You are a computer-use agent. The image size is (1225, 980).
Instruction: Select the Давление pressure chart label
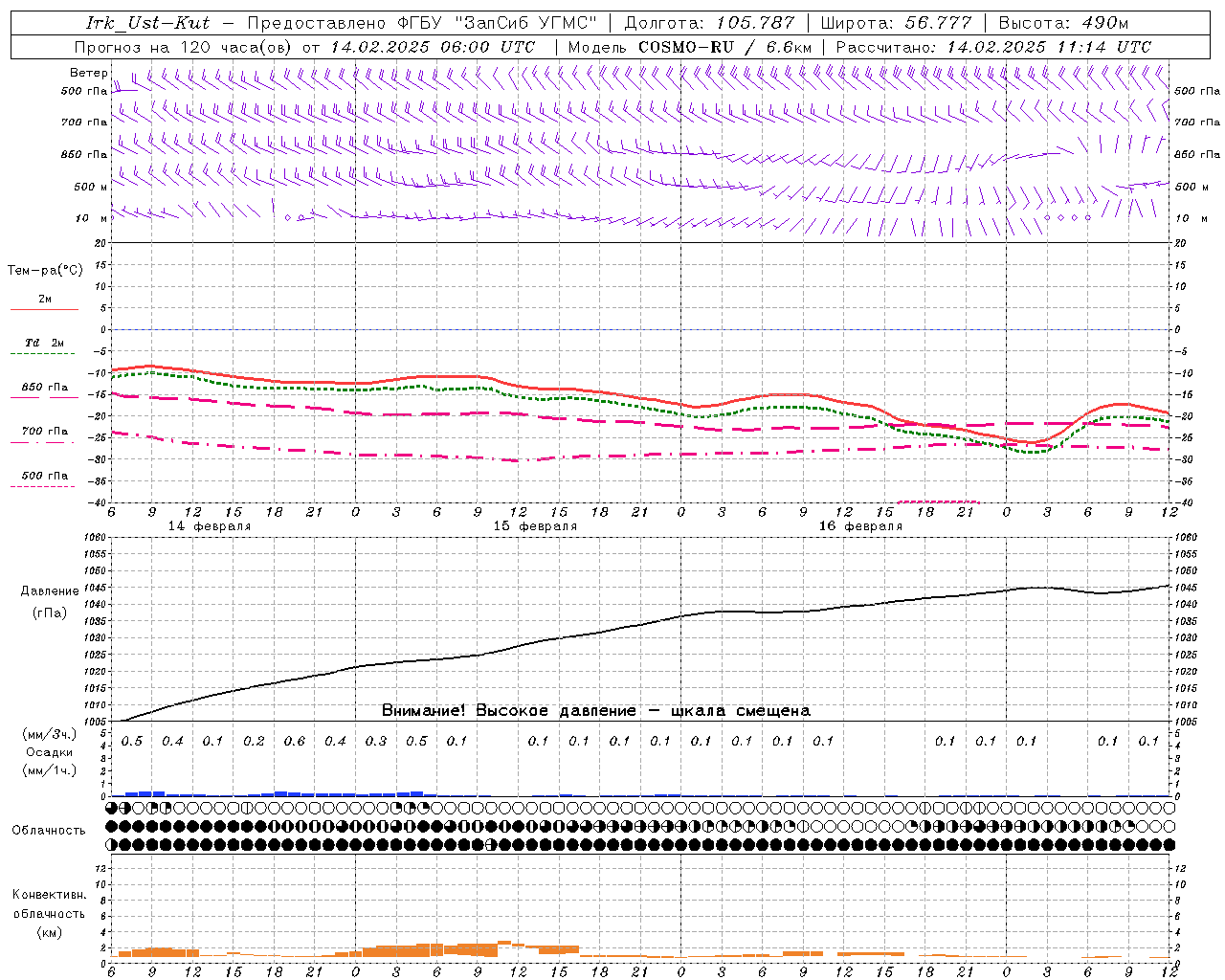(x=50, y=591)
